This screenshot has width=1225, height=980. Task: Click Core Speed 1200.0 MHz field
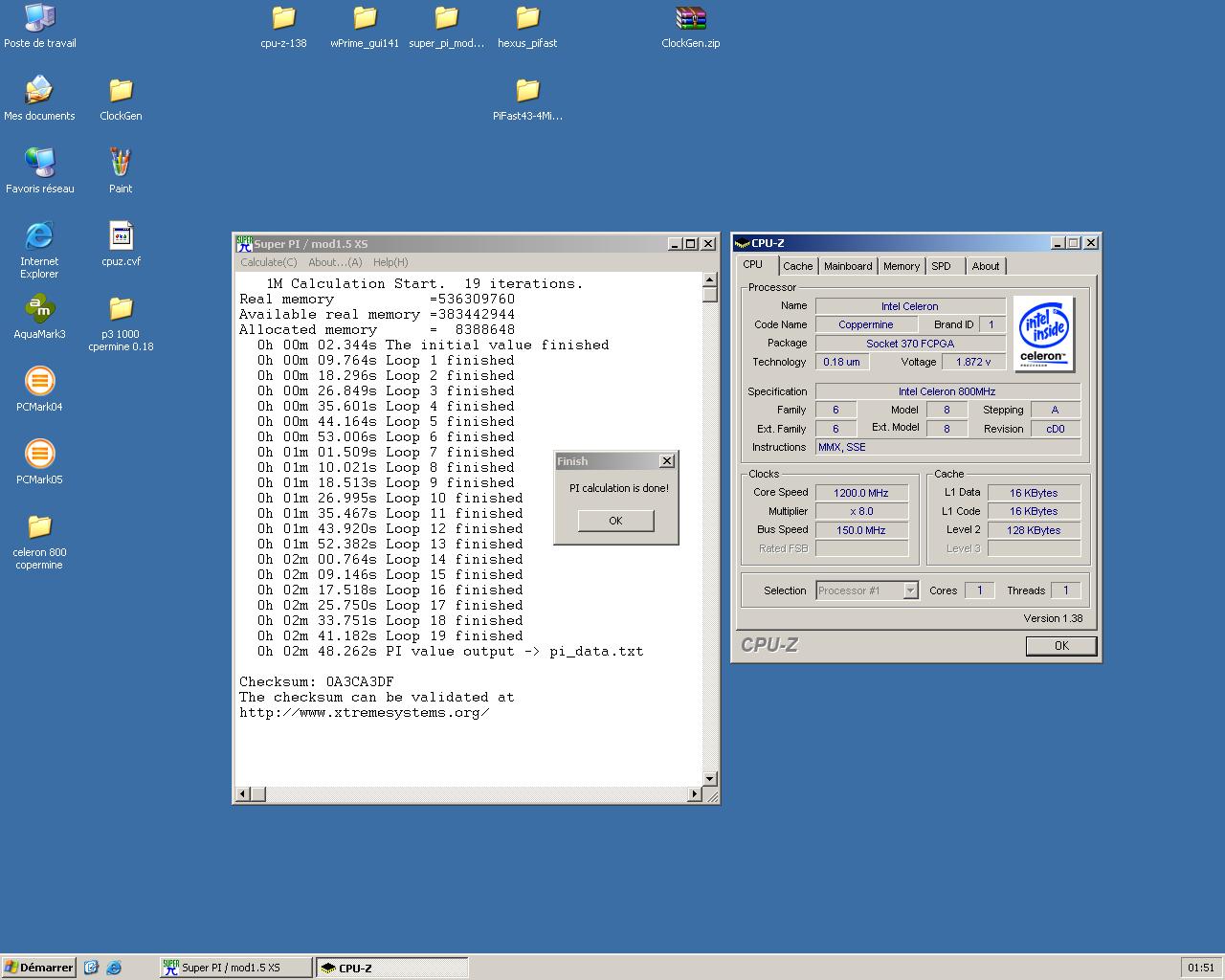pos(861,493)
